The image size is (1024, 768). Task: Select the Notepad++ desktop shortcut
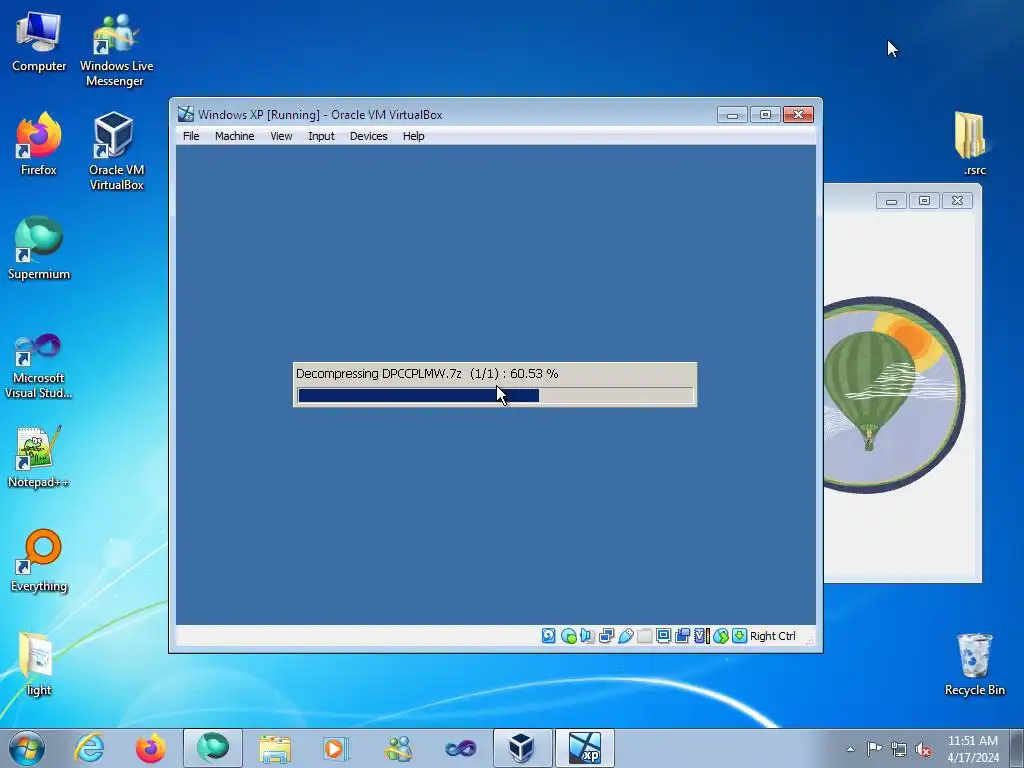coord(39,457)
